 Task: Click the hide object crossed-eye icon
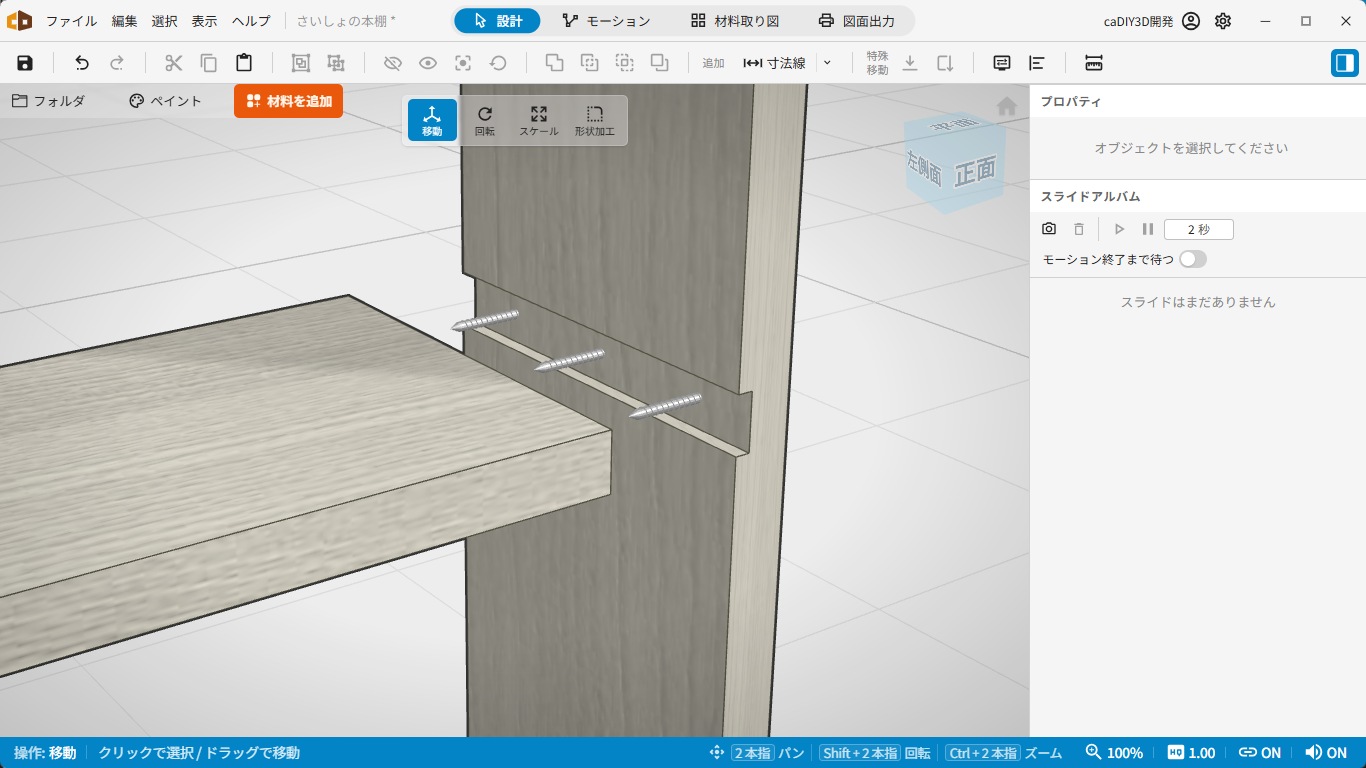click(393, 63)
